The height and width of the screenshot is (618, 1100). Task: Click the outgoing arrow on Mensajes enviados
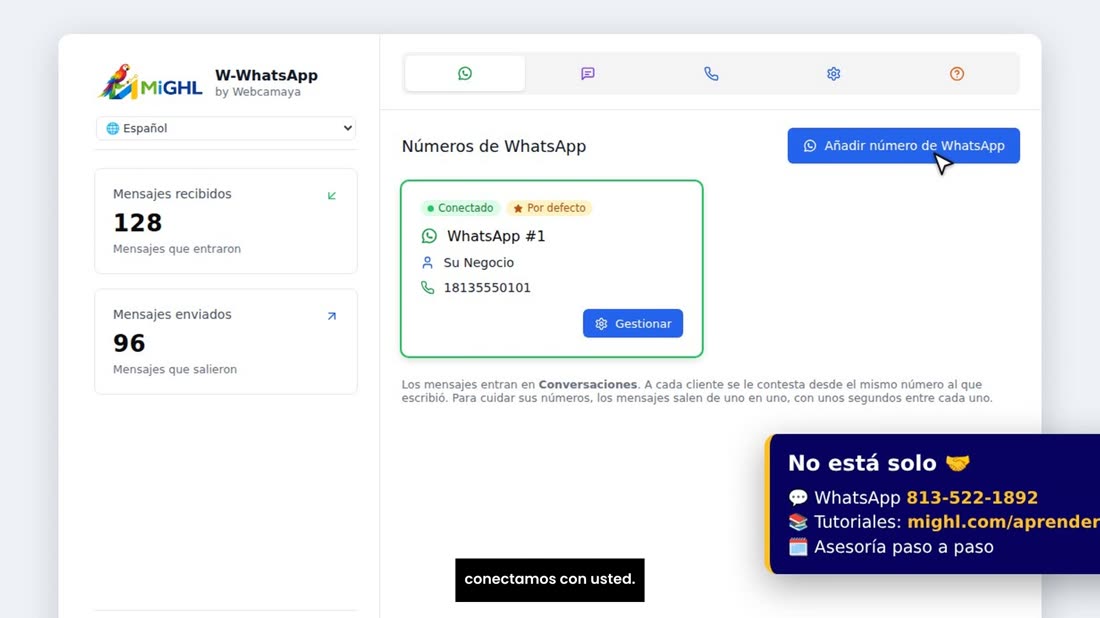point(332,316)
